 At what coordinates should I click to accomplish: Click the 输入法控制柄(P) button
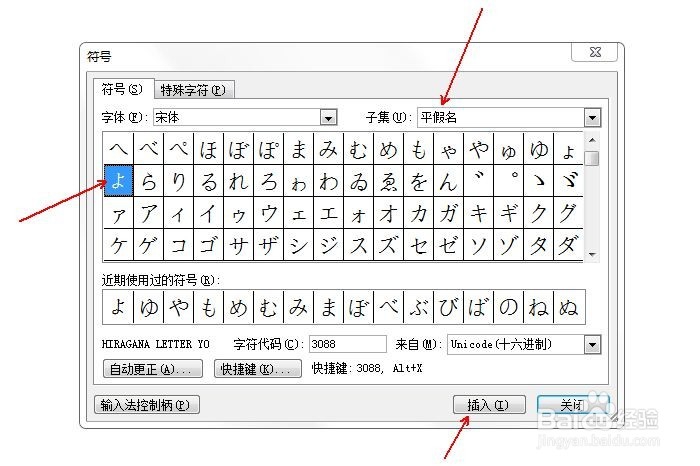pos(147,405)
